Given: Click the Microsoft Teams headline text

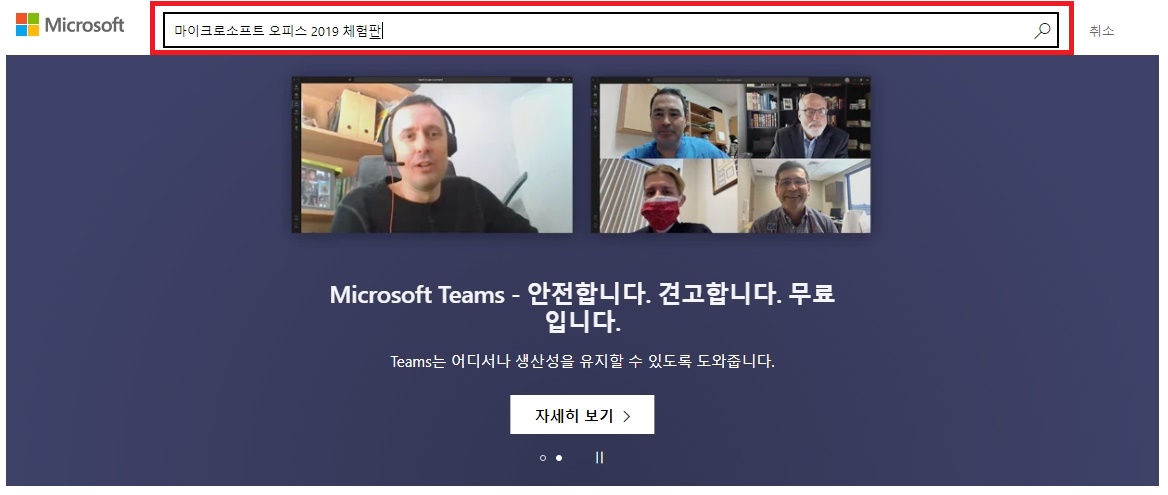Looking at the screenshot, I should click(x=582, y=307).
